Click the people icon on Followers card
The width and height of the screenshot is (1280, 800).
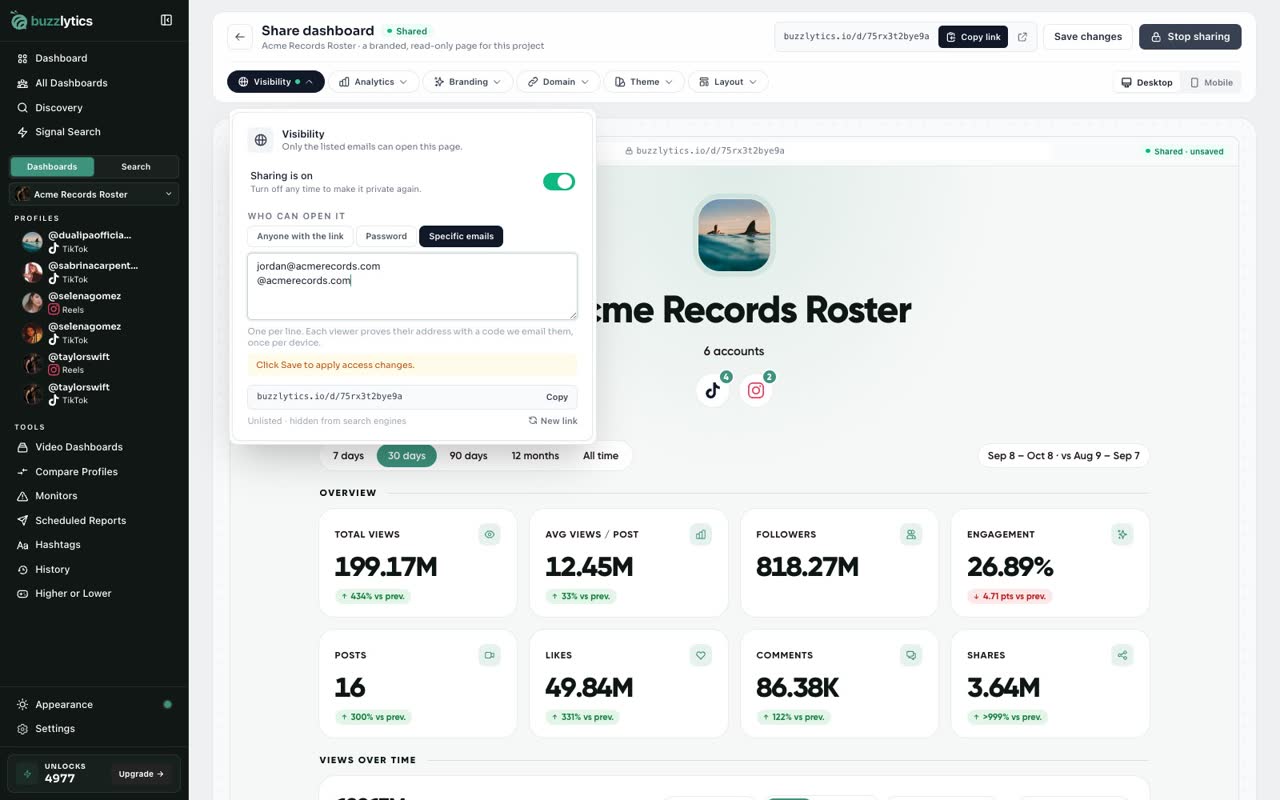(x=911, y=535)
